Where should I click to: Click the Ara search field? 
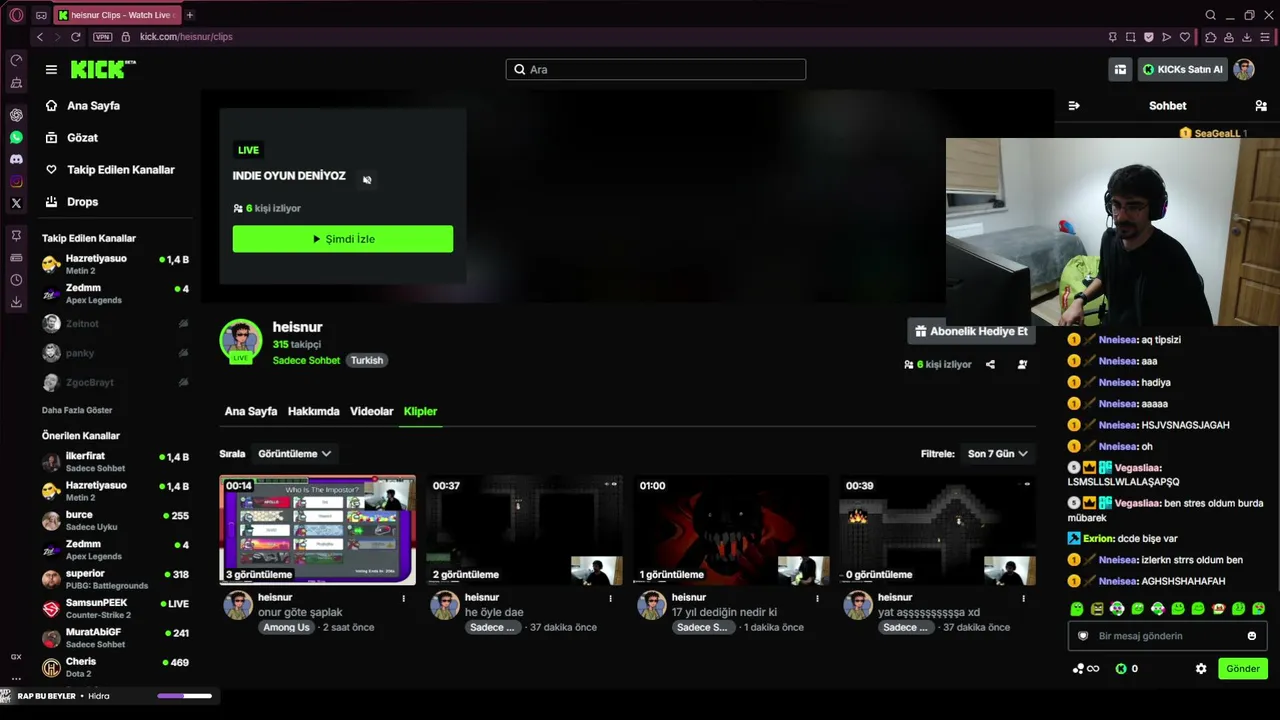[x=656, y=69]
